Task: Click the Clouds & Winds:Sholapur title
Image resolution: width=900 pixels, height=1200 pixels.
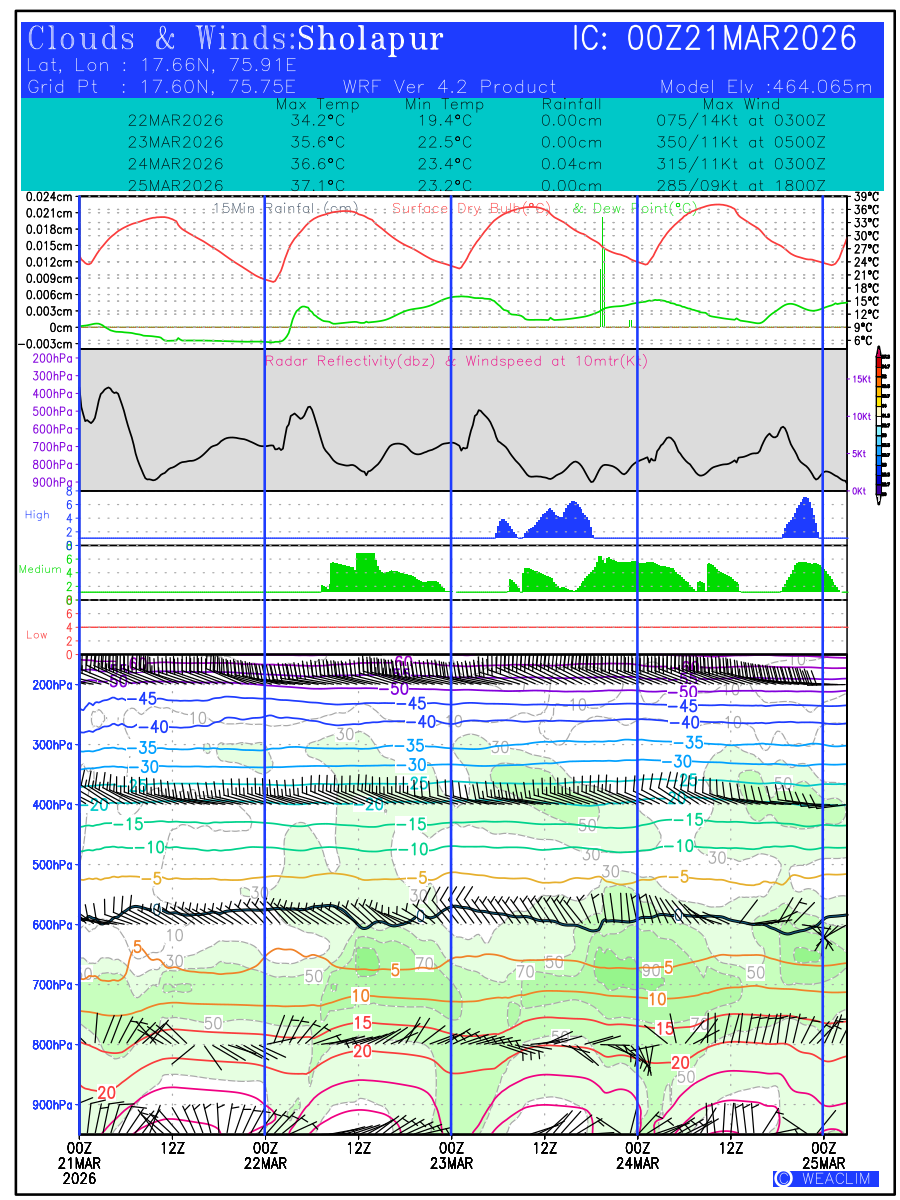Action: (236, 39)
